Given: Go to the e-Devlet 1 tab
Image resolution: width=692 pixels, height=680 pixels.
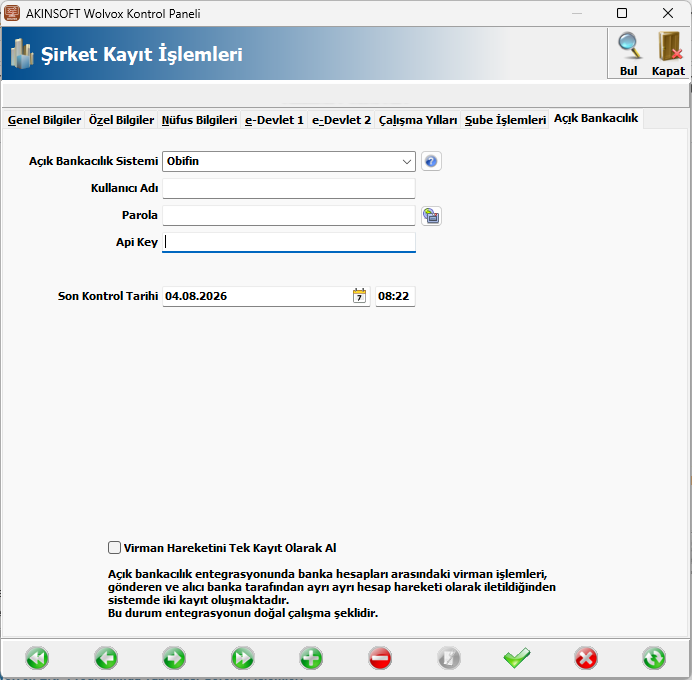Looking at the screenshot, I should pos(275,120).
